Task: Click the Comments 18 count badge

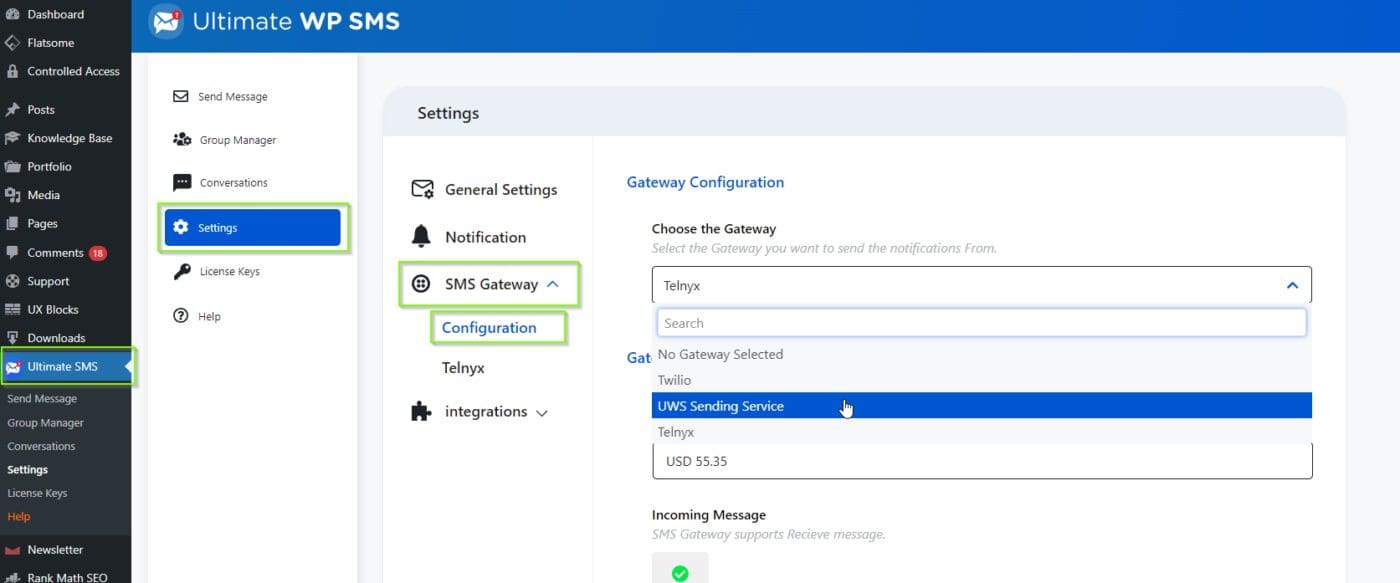Action: pyautogui.click(x=97, y=253)
